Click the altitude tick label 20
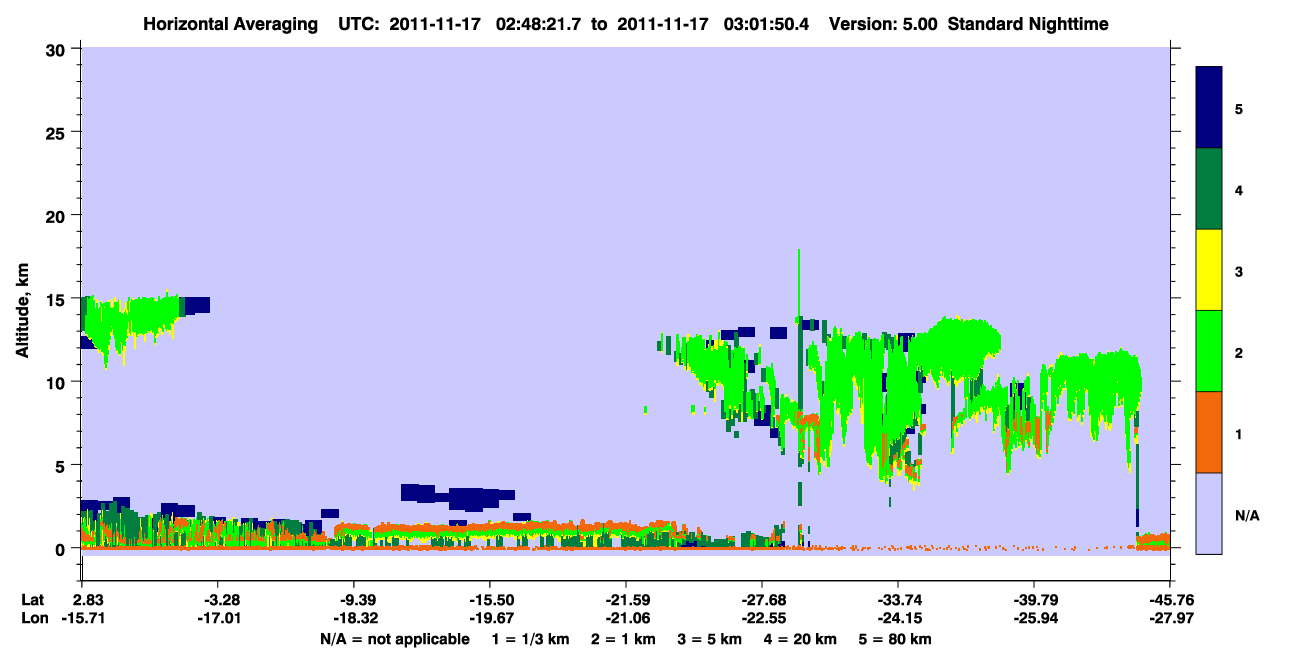The image size is (1300, 667). pyautogui.click(x=58, y=215)
